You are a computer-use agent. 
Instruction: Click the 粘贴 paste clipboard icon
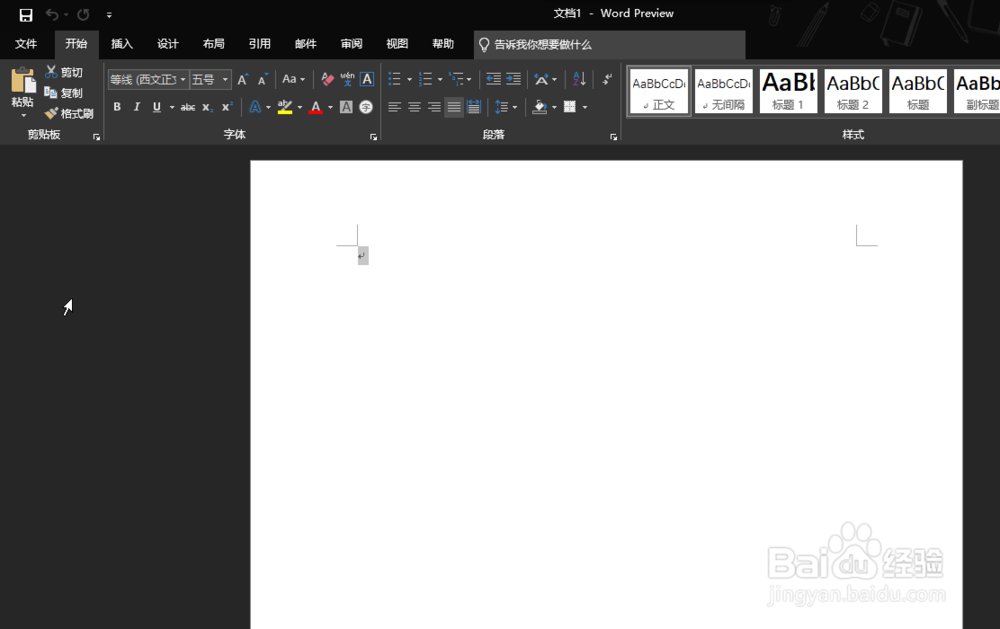pos(22,81)
